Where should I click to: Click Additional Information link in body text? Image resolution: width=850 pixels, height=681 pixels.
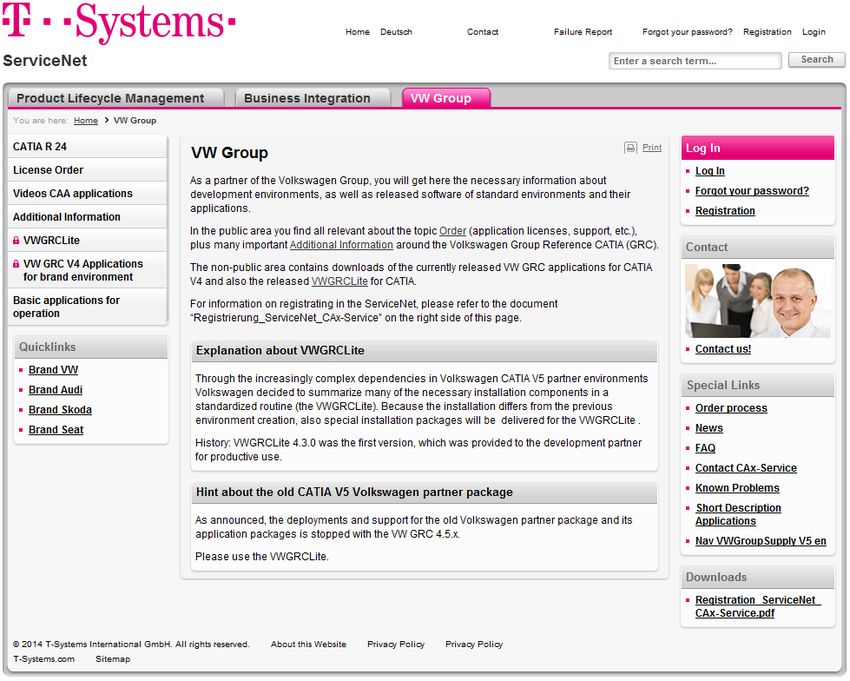pyautogui.click(x=341, y=245)
